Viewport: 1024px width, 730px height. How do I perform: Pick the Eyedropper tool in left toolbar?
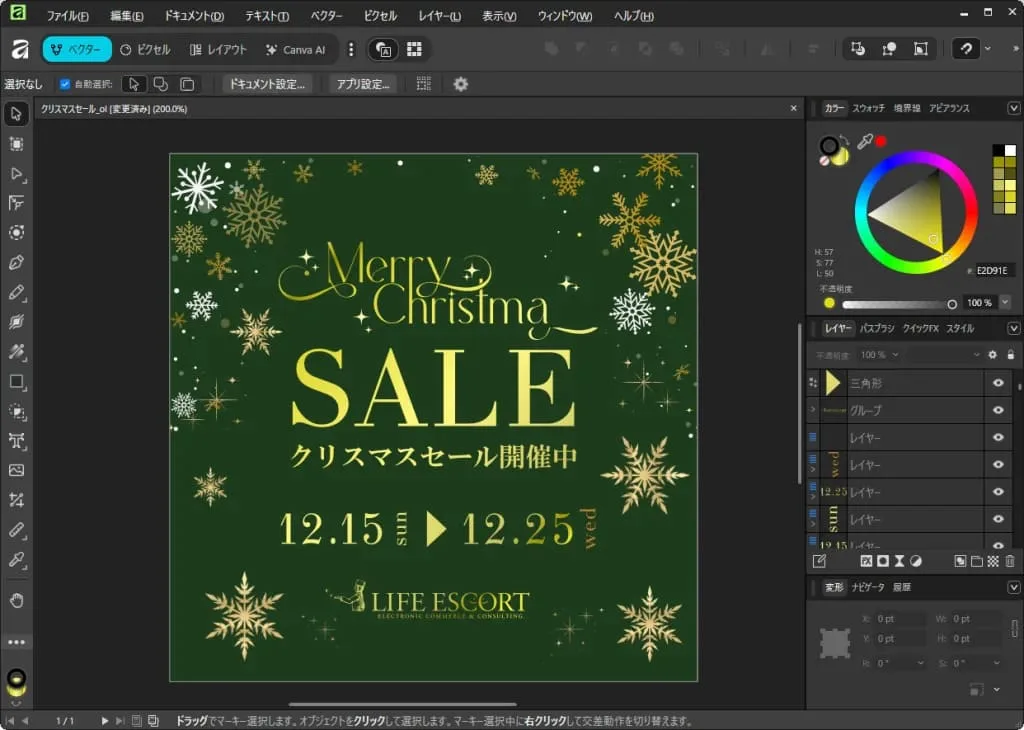16,559
